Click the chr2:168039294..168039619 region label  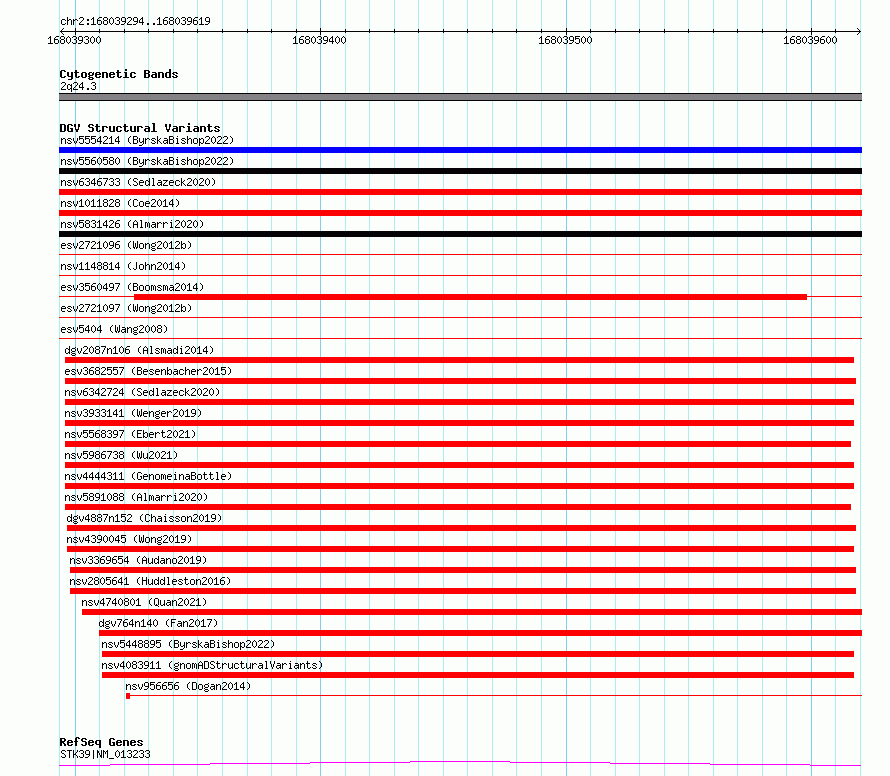(x=135, y=21)
